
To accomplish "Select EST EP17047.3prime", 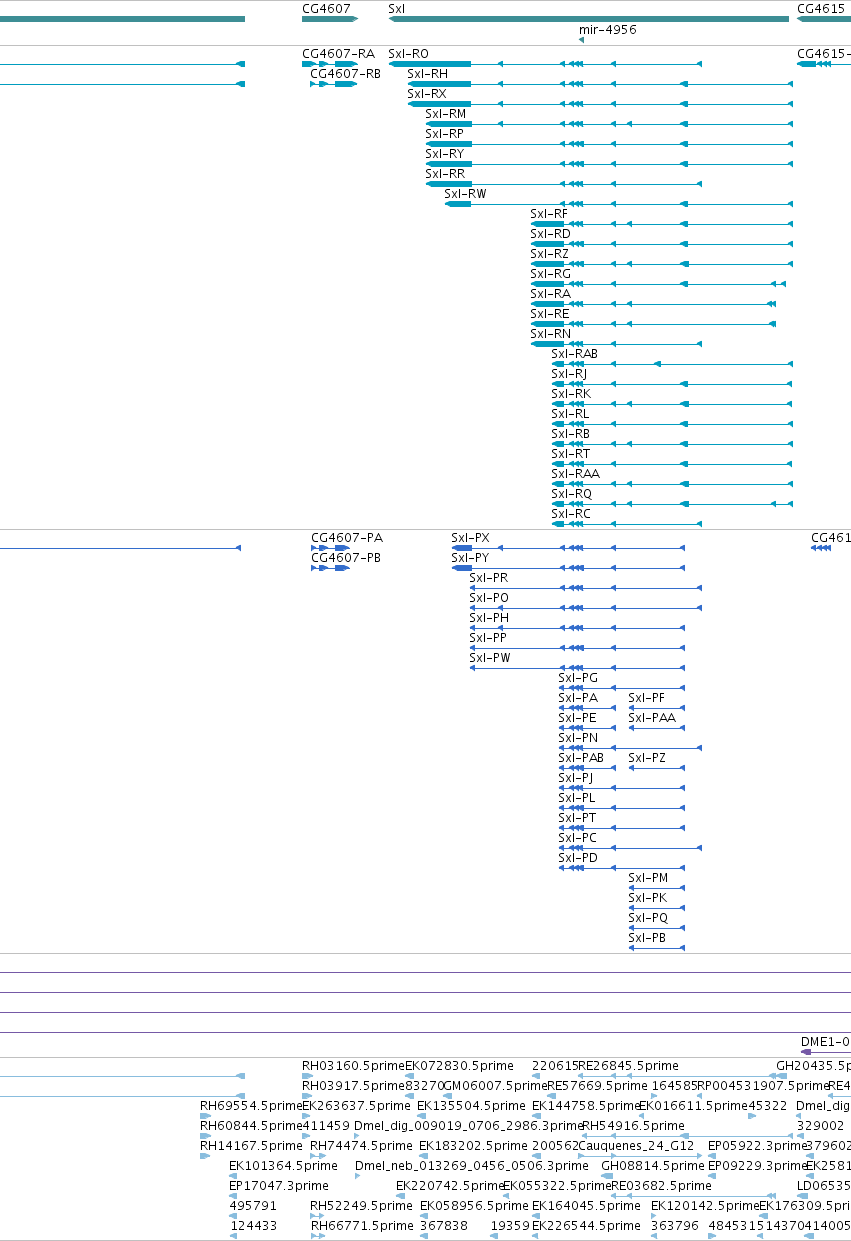I will 278,1186.
